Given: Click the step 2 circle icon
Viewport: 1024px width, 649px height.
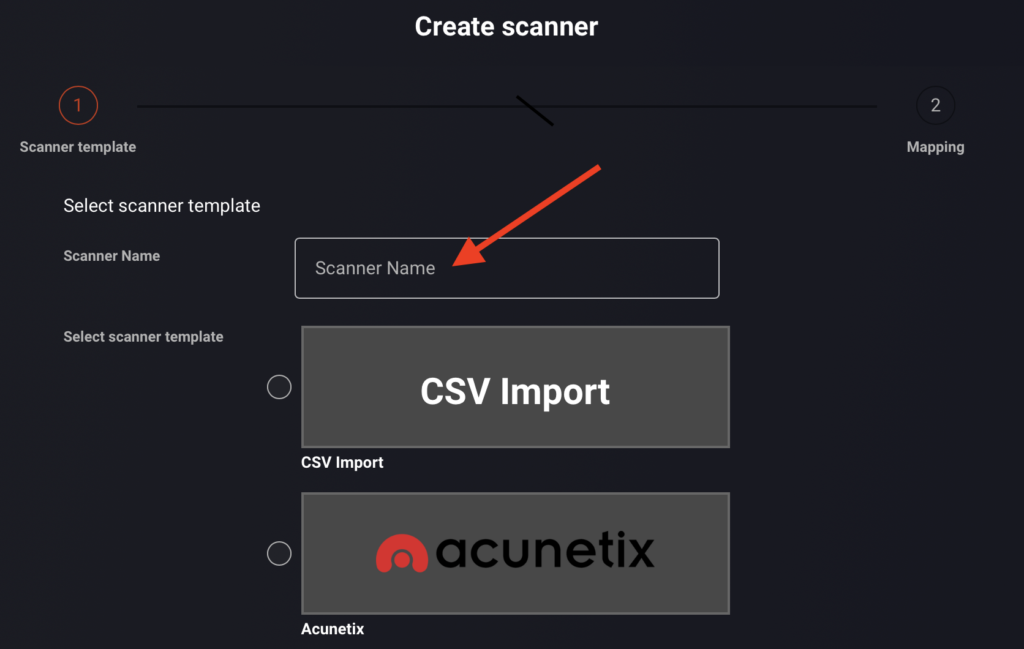Looking at the screenshot, I should [x=935, y=105].
